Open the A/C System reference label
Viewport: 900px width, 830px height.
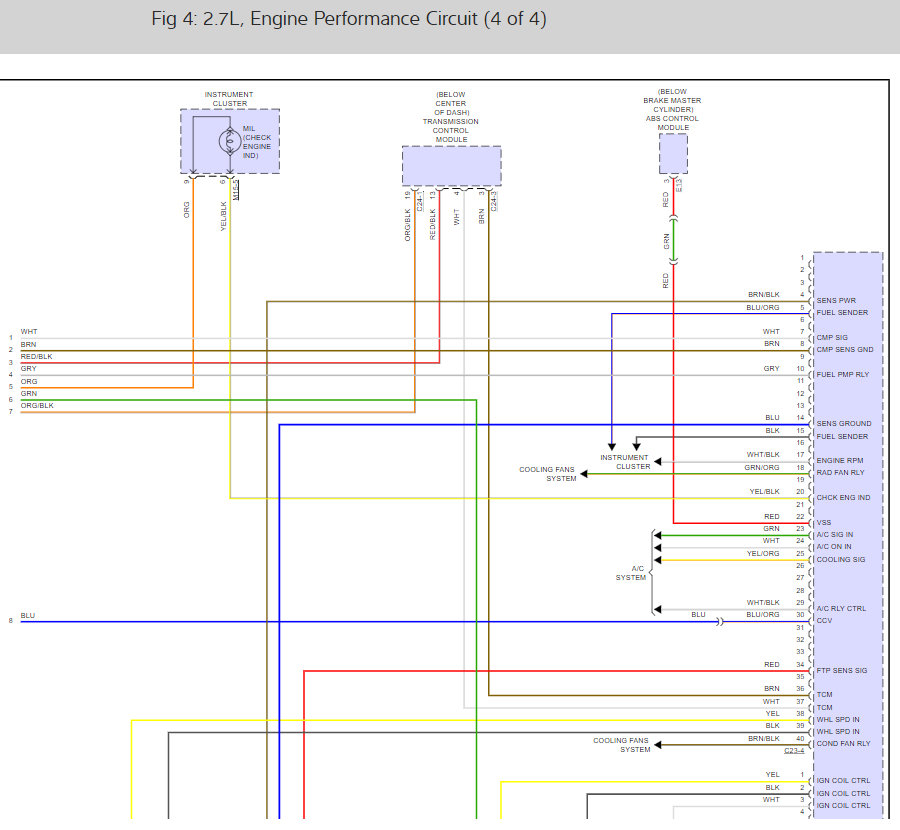pyautogui.click(x=631, y=572)
